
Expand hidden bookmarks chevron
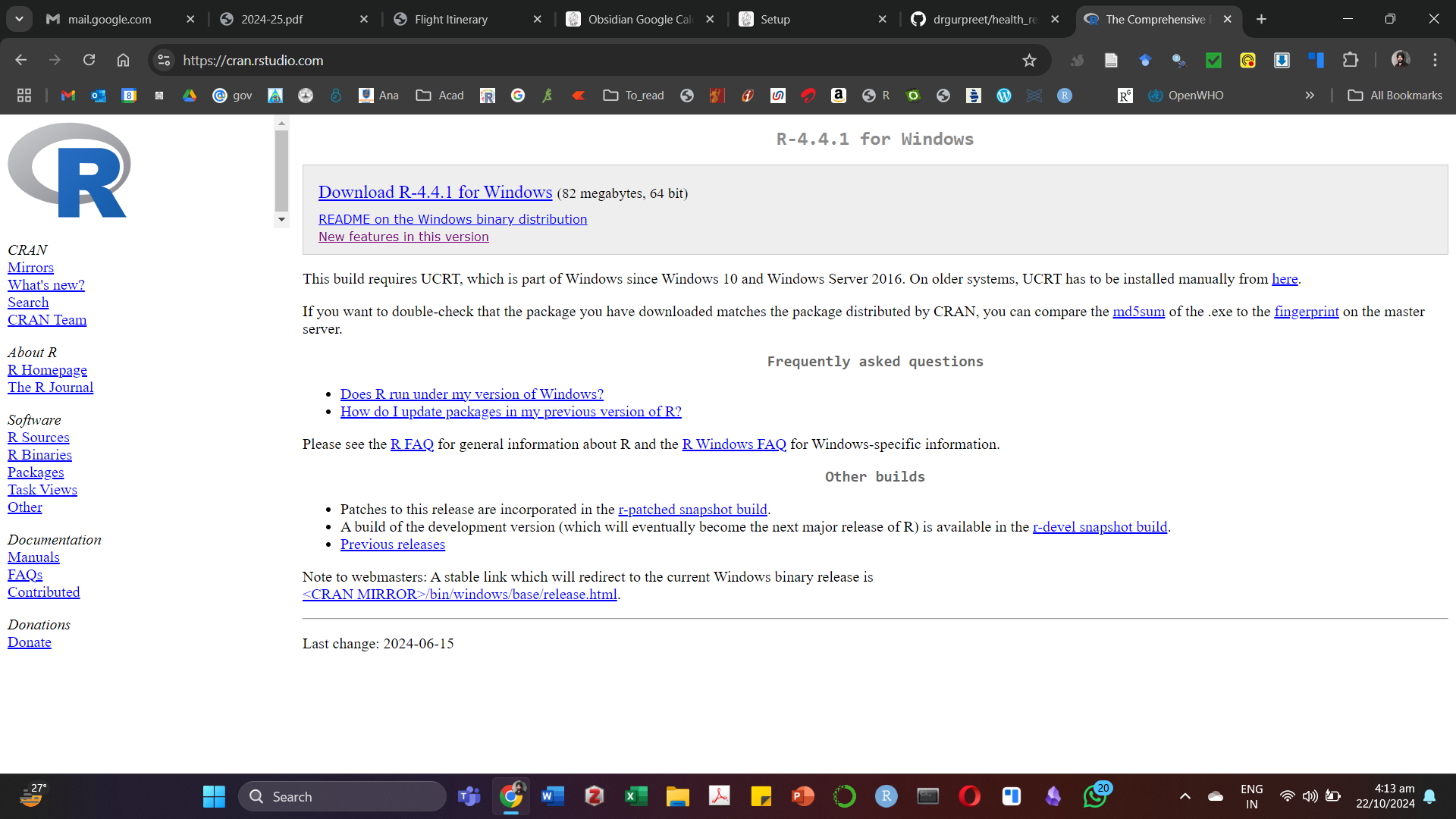(x=1310, y=96)
